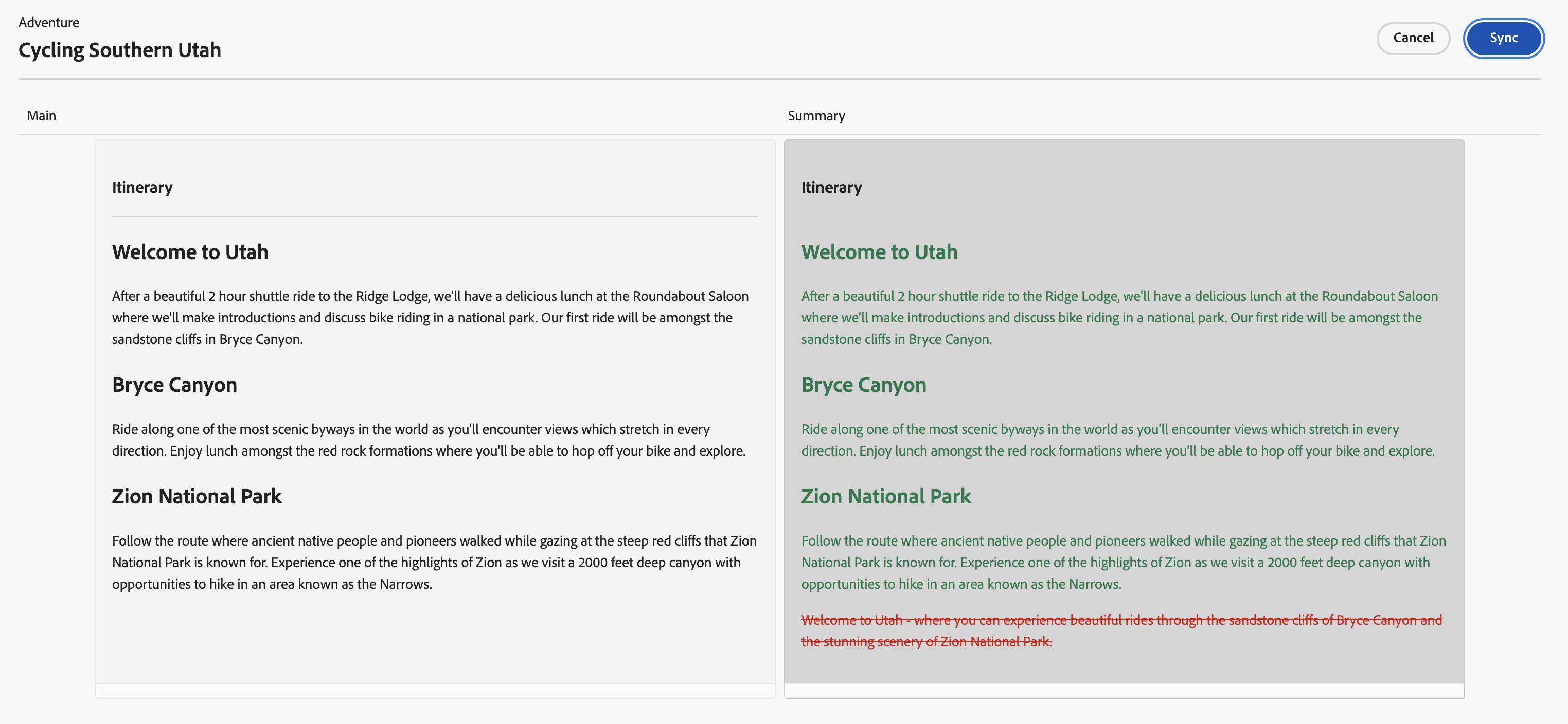Click black Zion National Park heading
The image size is (1568, 724).
tap(197, 496)
